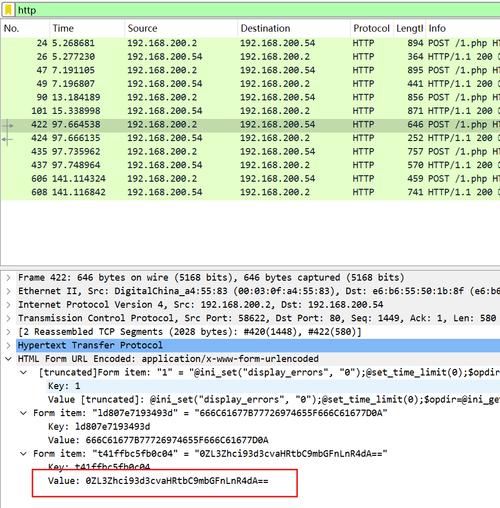Click length 871 in packet 101 row

tap(415, 111)
